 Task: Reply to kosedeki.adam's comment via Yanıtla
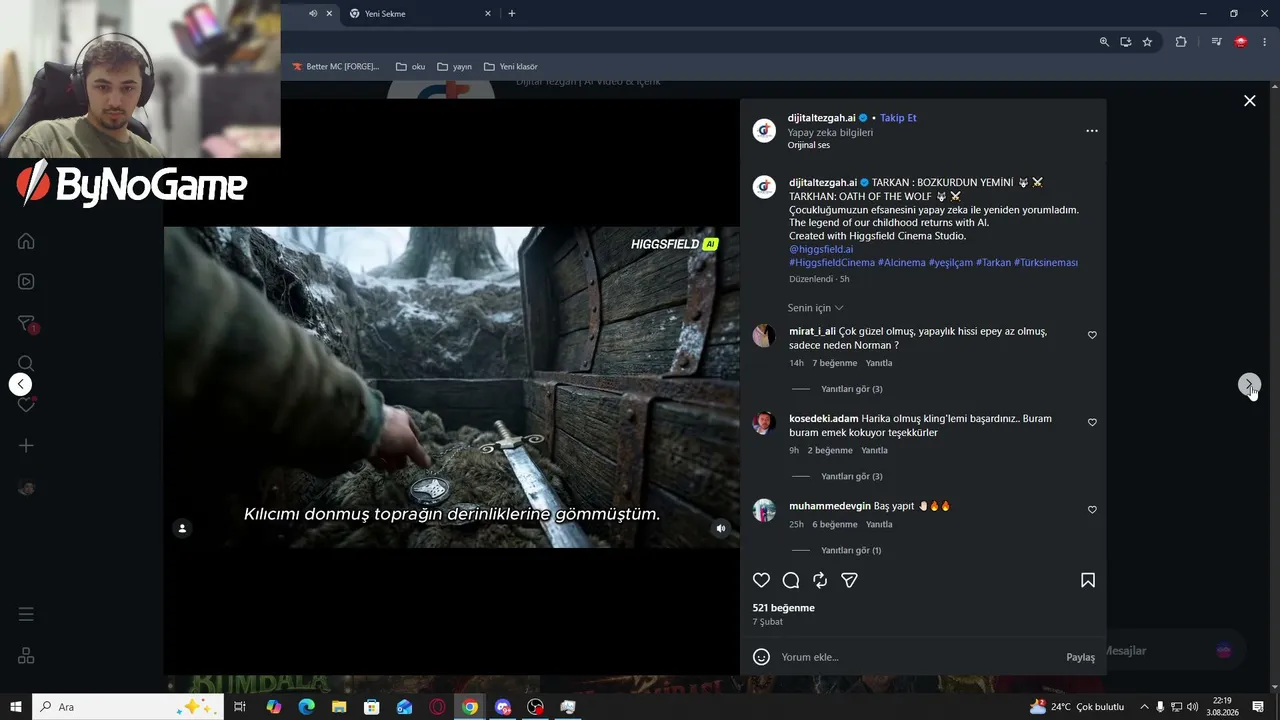click(x=874, y=451)
